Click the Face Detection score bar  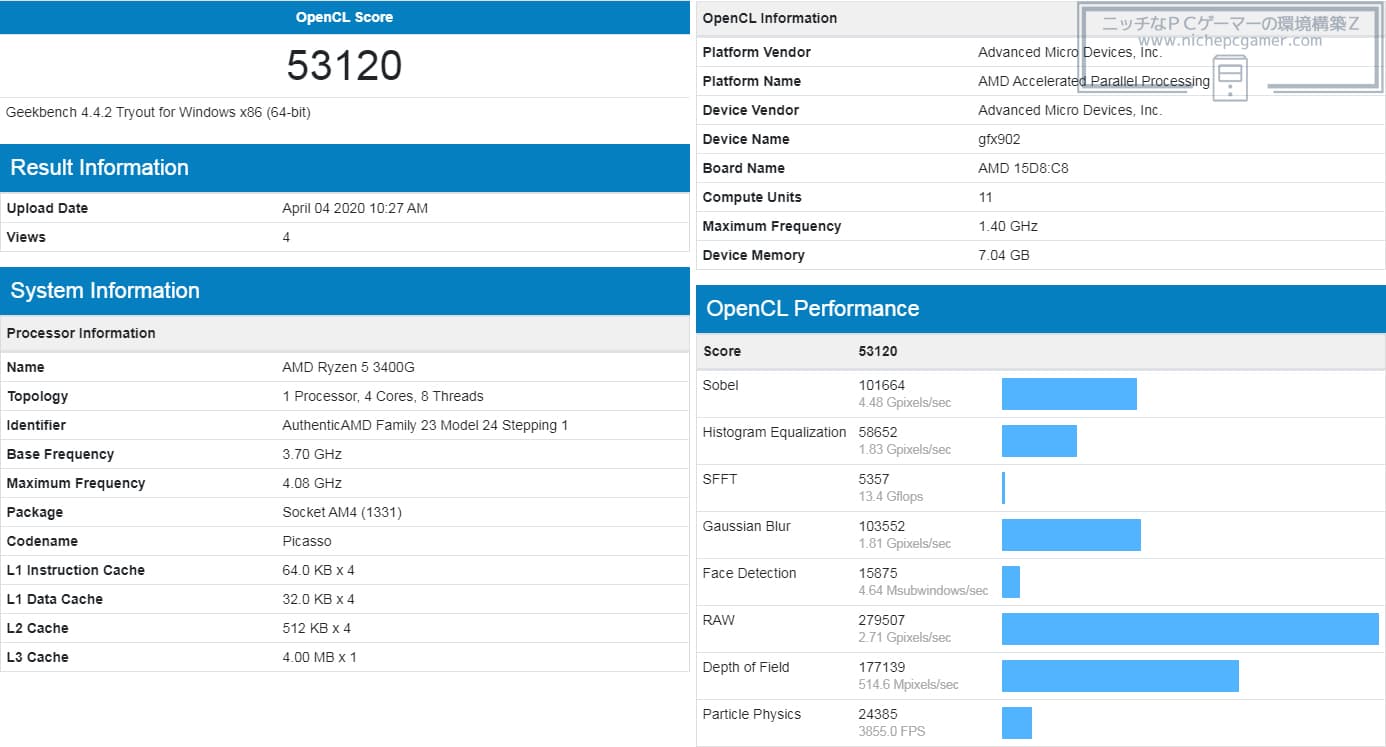1011,582
